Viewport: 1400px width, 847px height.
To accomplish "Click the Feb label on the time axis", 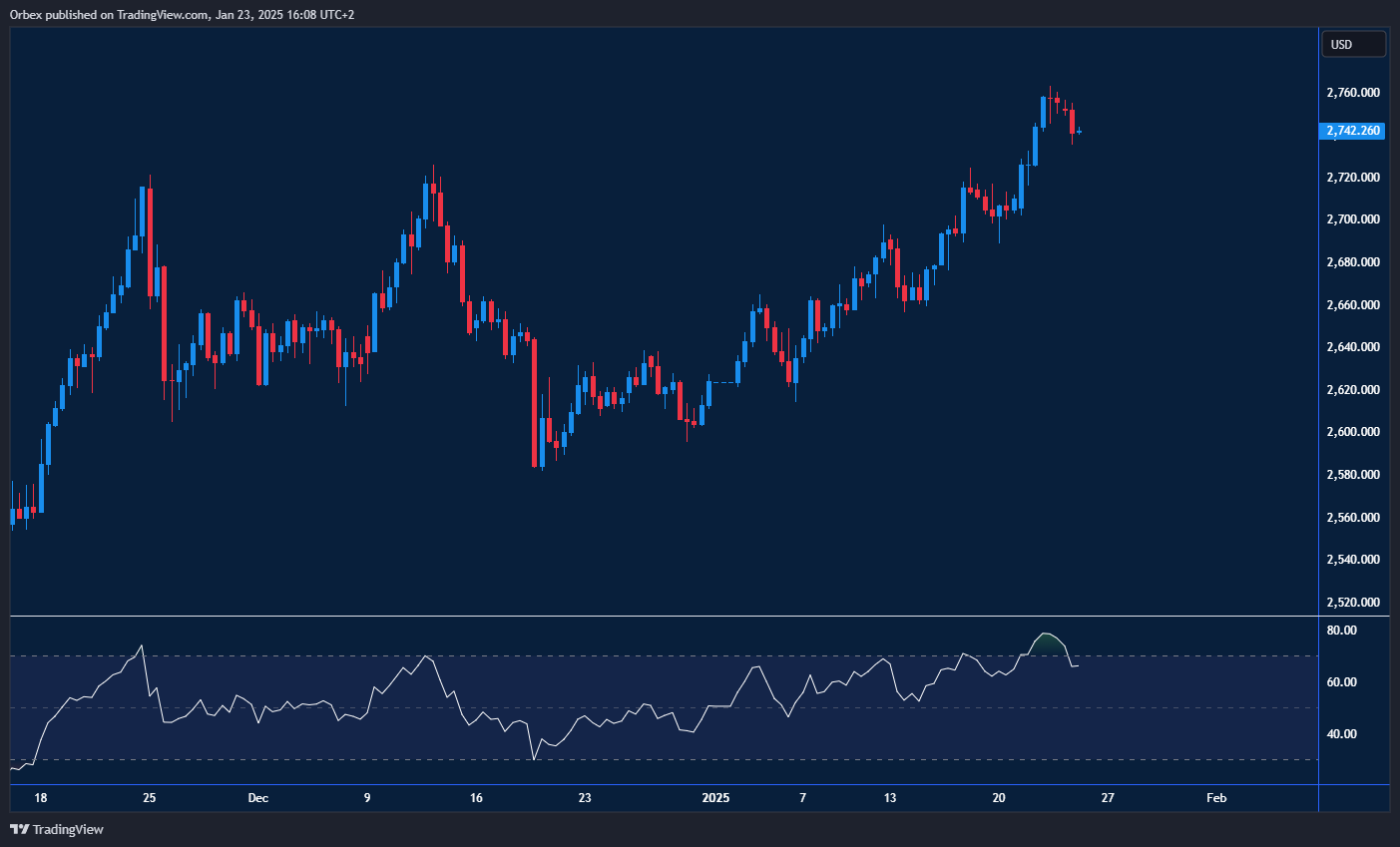I will coord(1215,798).
